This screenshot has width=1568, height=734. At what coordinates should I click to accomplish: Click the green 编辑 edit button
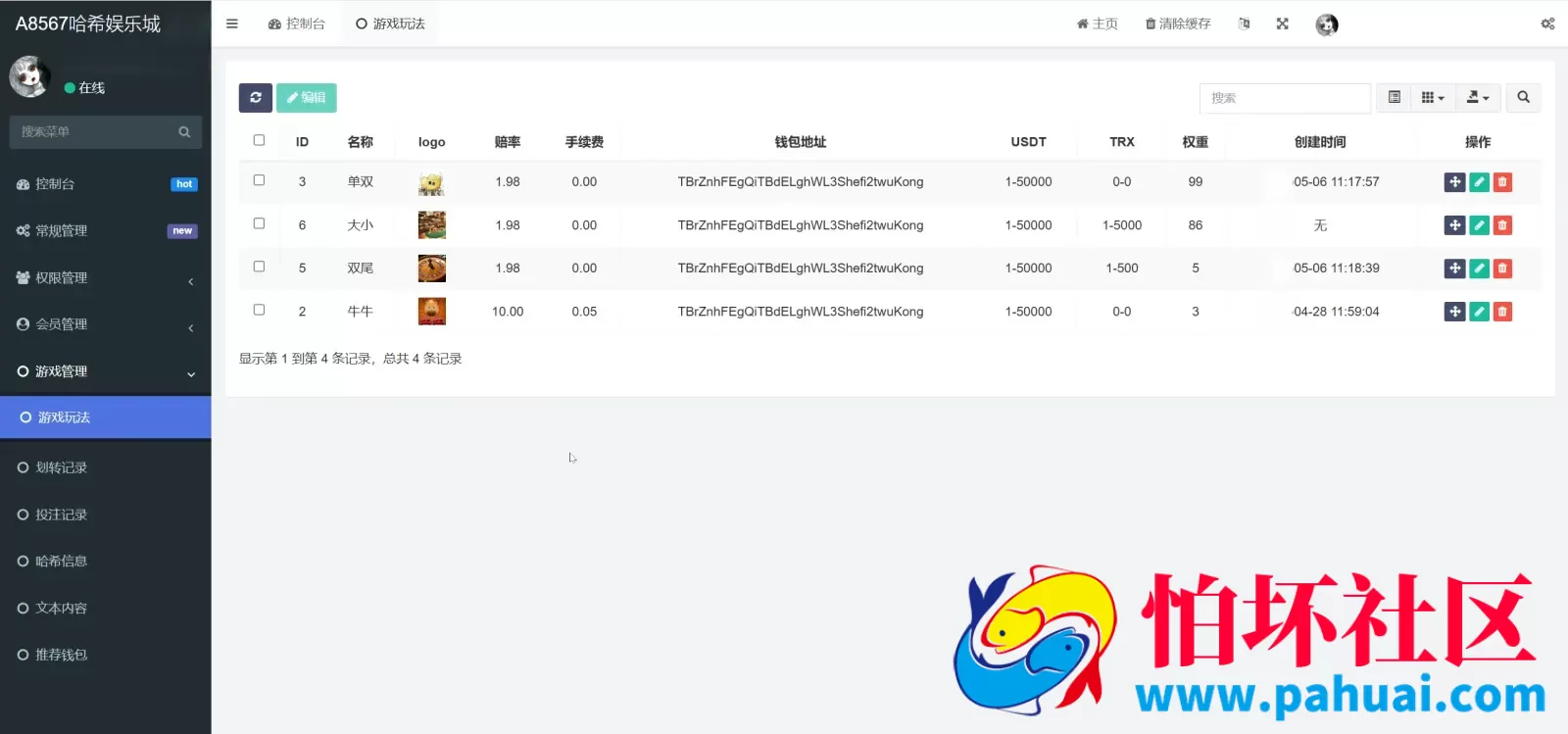click(x=307, y=97)
